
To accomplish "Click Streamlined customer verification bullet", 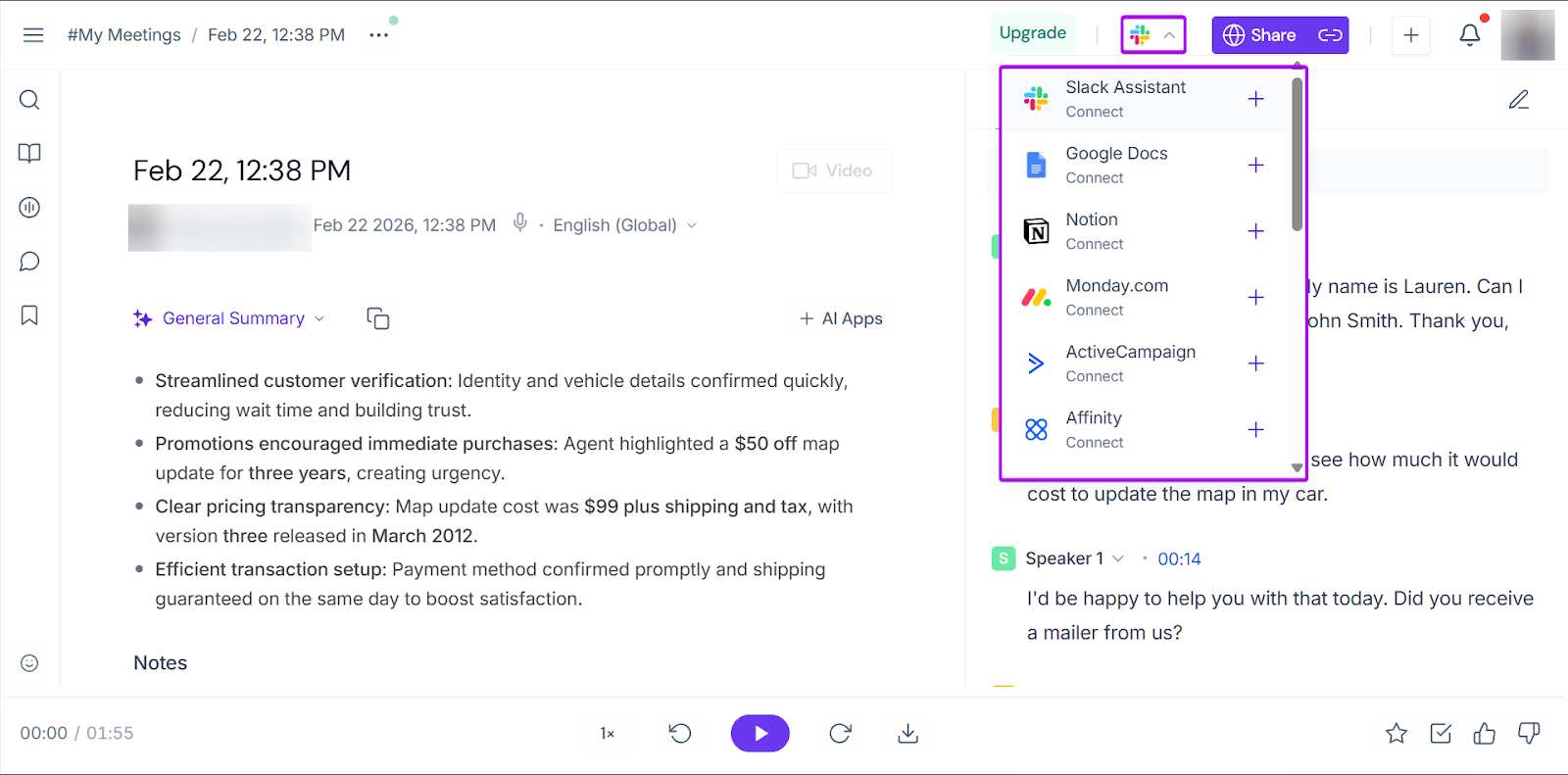I will [502, 395].
